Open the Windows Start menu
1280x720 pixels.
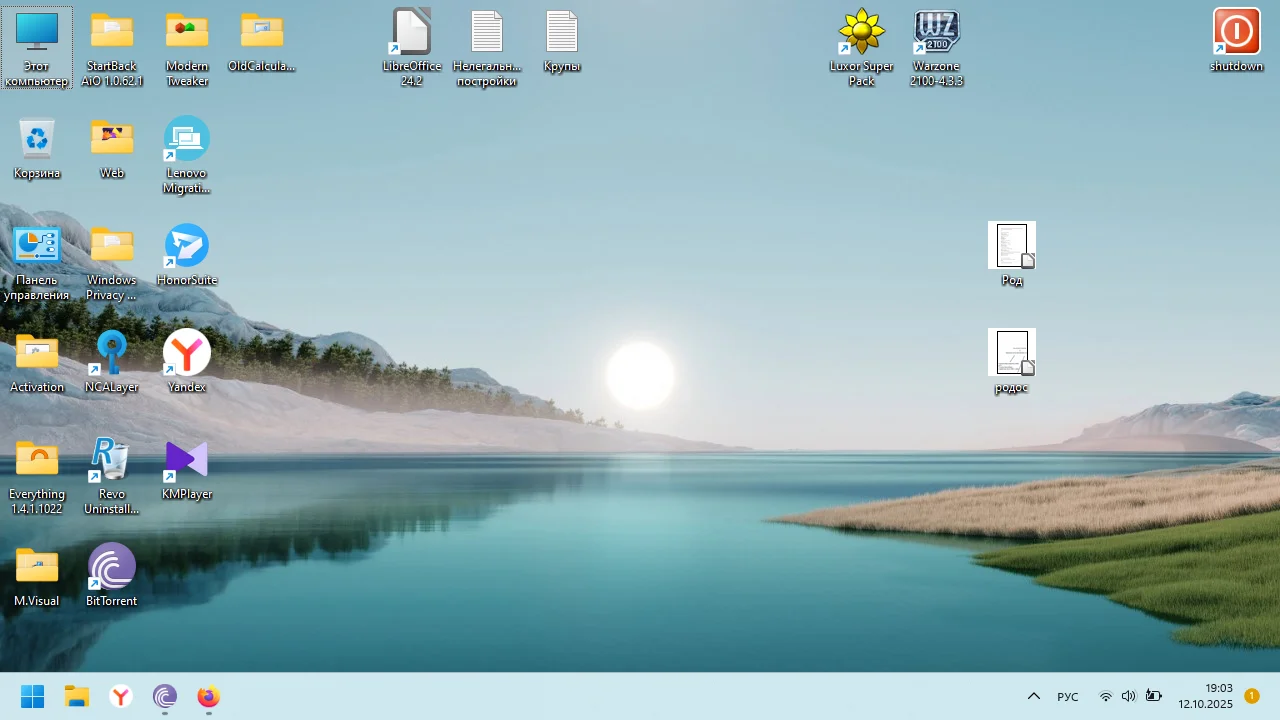(x=33, y=696)
